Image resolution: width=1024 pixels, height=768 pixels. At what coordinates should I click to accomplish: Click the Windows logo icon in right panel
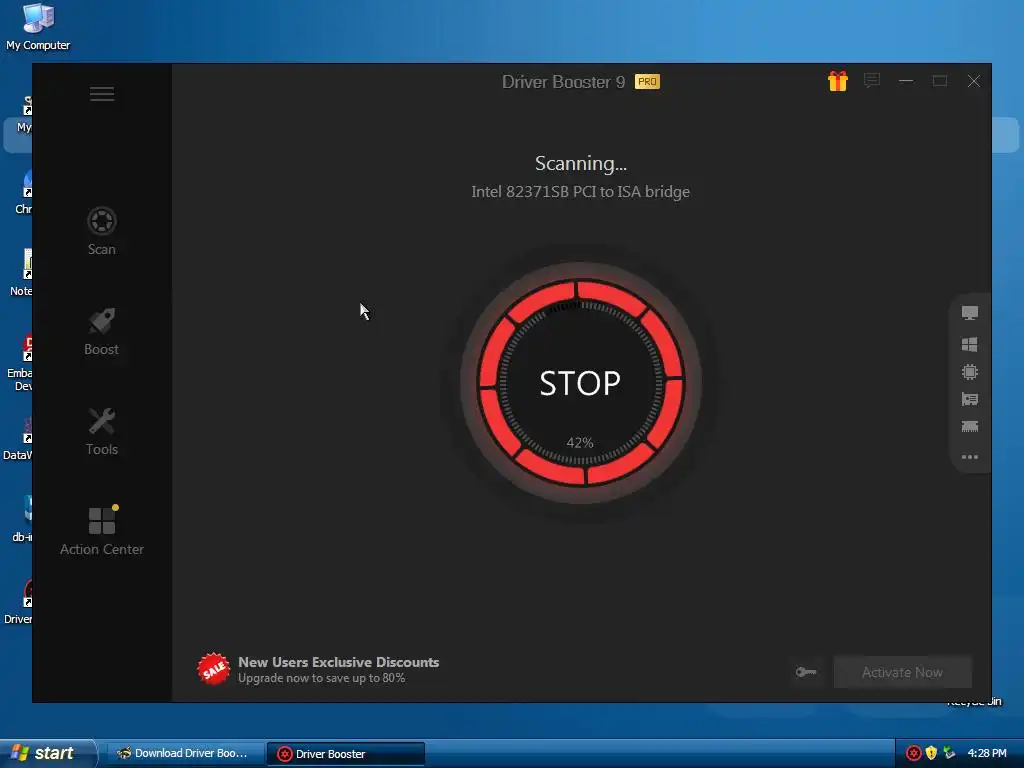pyautogui.click(x=970, y=344)
